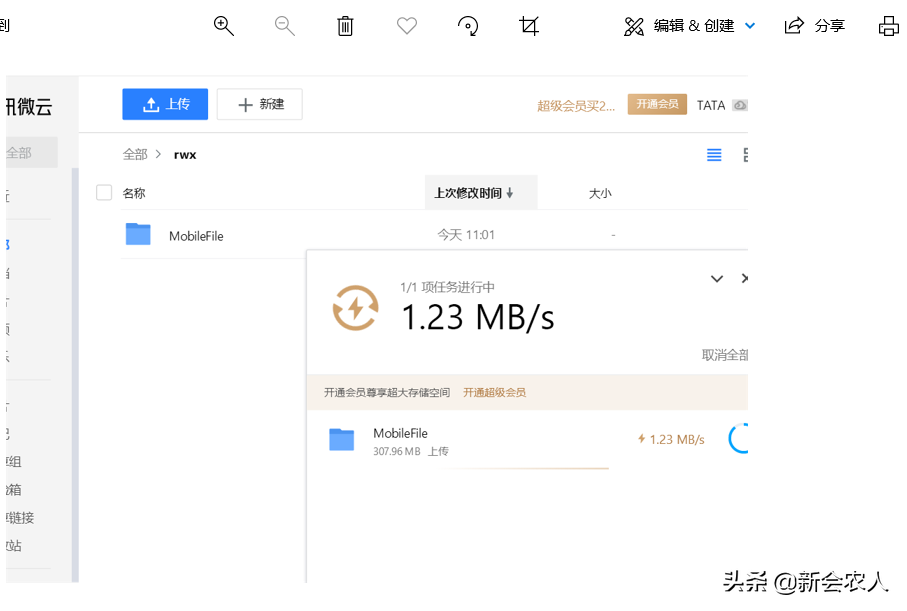The width and height of the screenshot is (907, 611).
Task: Print the image via the printer icon
Action: [x=889, y=25]
